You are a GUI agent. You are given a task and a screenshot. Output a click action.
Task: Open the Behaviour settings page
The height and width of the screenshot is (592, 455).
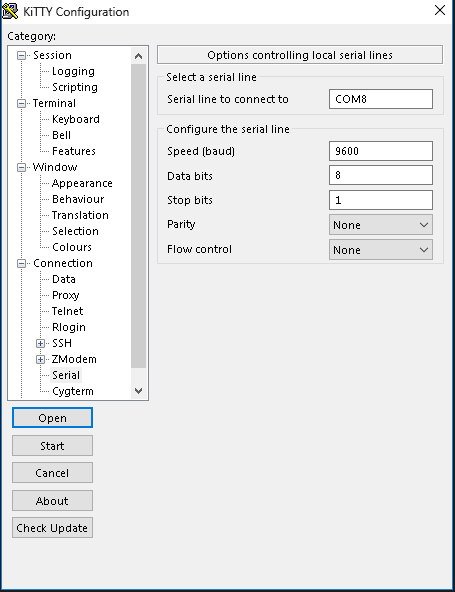tap(78, 199)
